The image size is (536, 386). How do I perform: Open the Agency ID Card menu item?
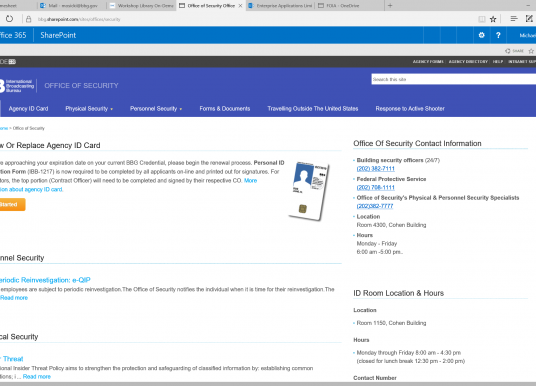[x=28, y=109]
